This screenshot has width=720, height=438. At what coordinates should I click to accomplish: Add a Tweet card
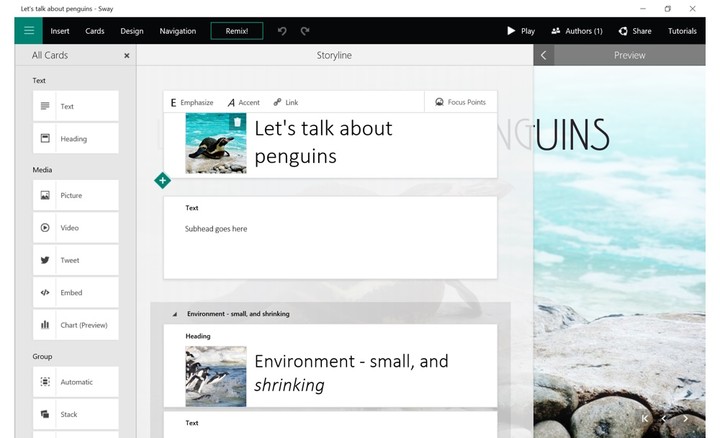(x=76, y=260)
